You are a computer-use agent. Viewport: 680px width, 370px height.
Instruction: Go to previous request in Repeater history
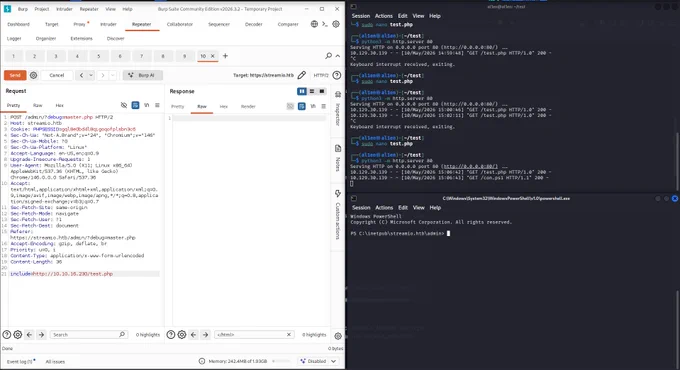(82, 75)
